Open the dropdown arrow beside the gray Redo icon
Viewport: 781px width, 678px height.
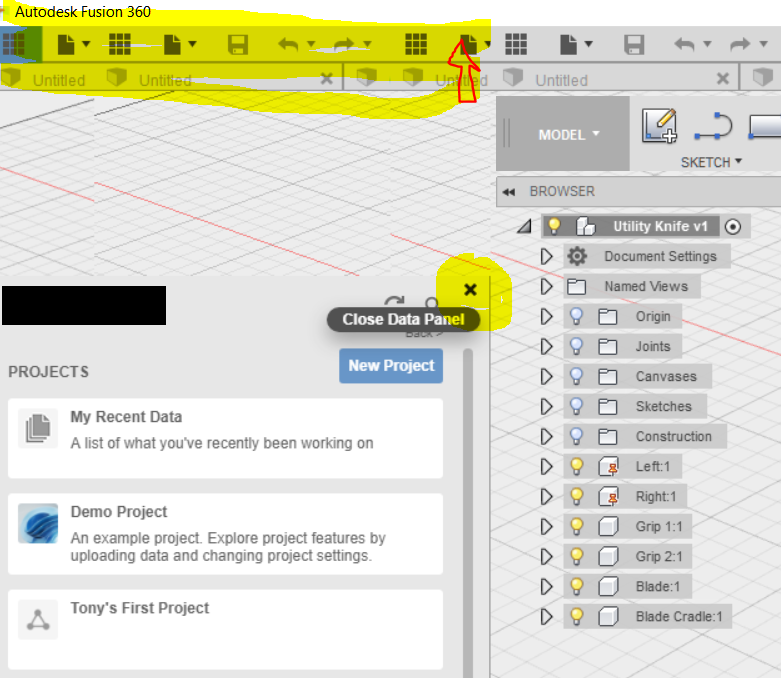pyautogui.click(x=763, y=44)
